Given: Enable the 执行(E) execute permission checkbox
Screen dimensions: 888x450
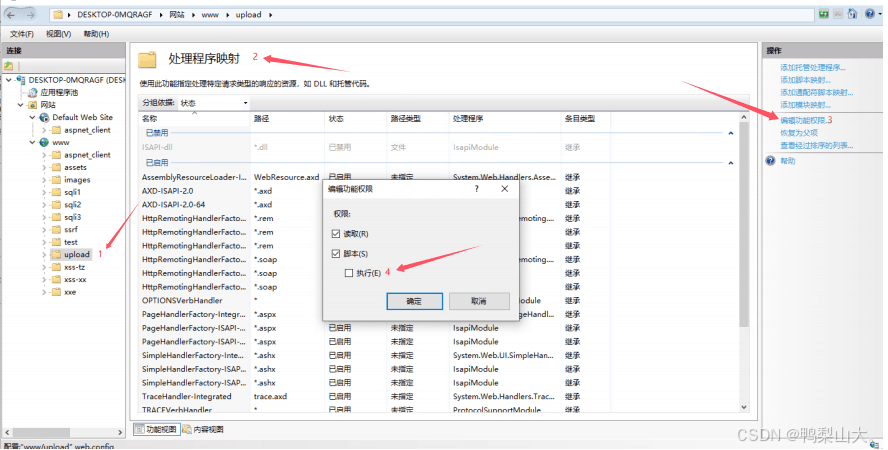Looking at the screenshot, I should tap(348, 273).
